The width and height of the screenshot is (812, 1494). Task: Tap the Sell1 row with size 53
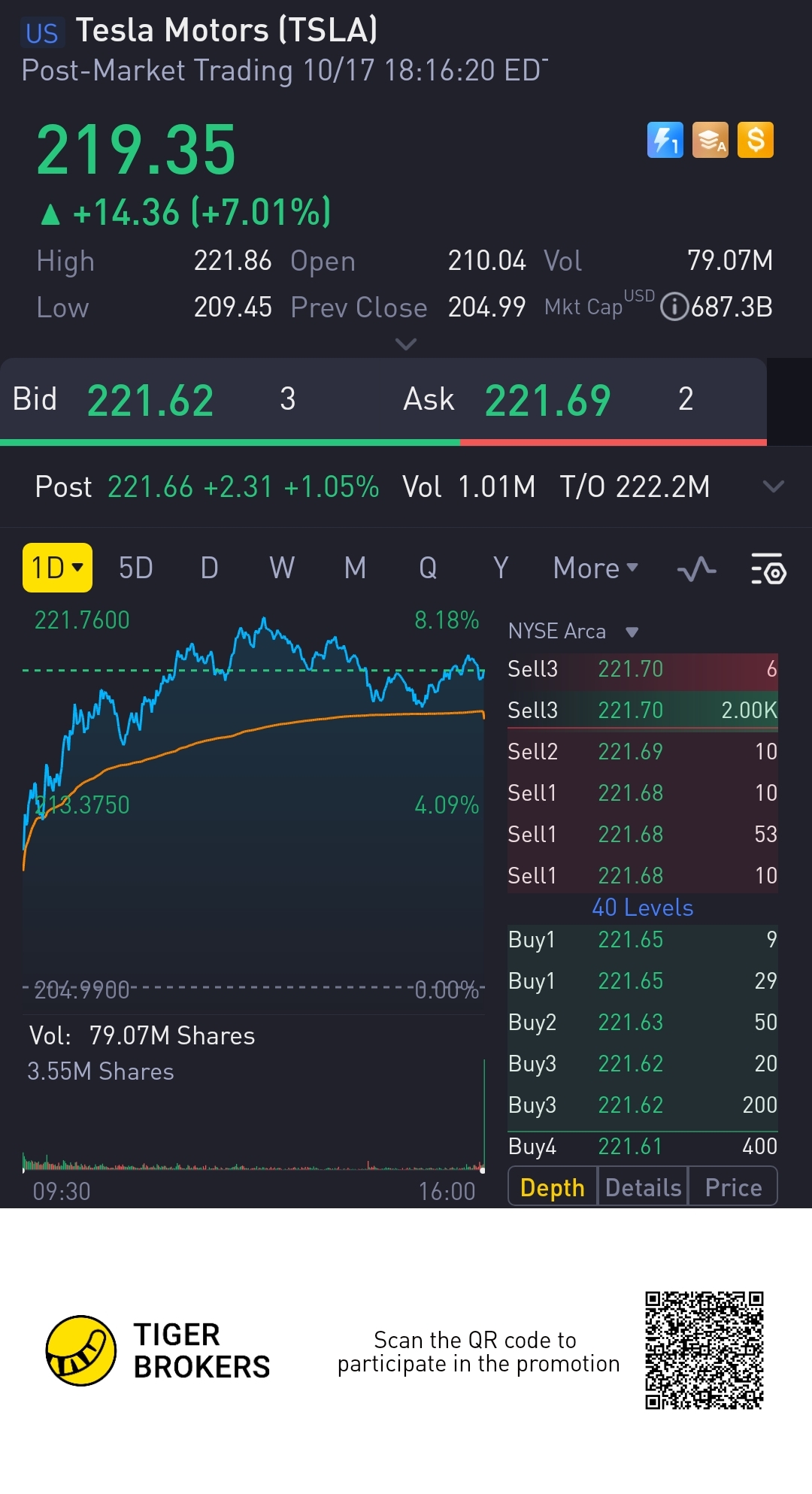643,834
